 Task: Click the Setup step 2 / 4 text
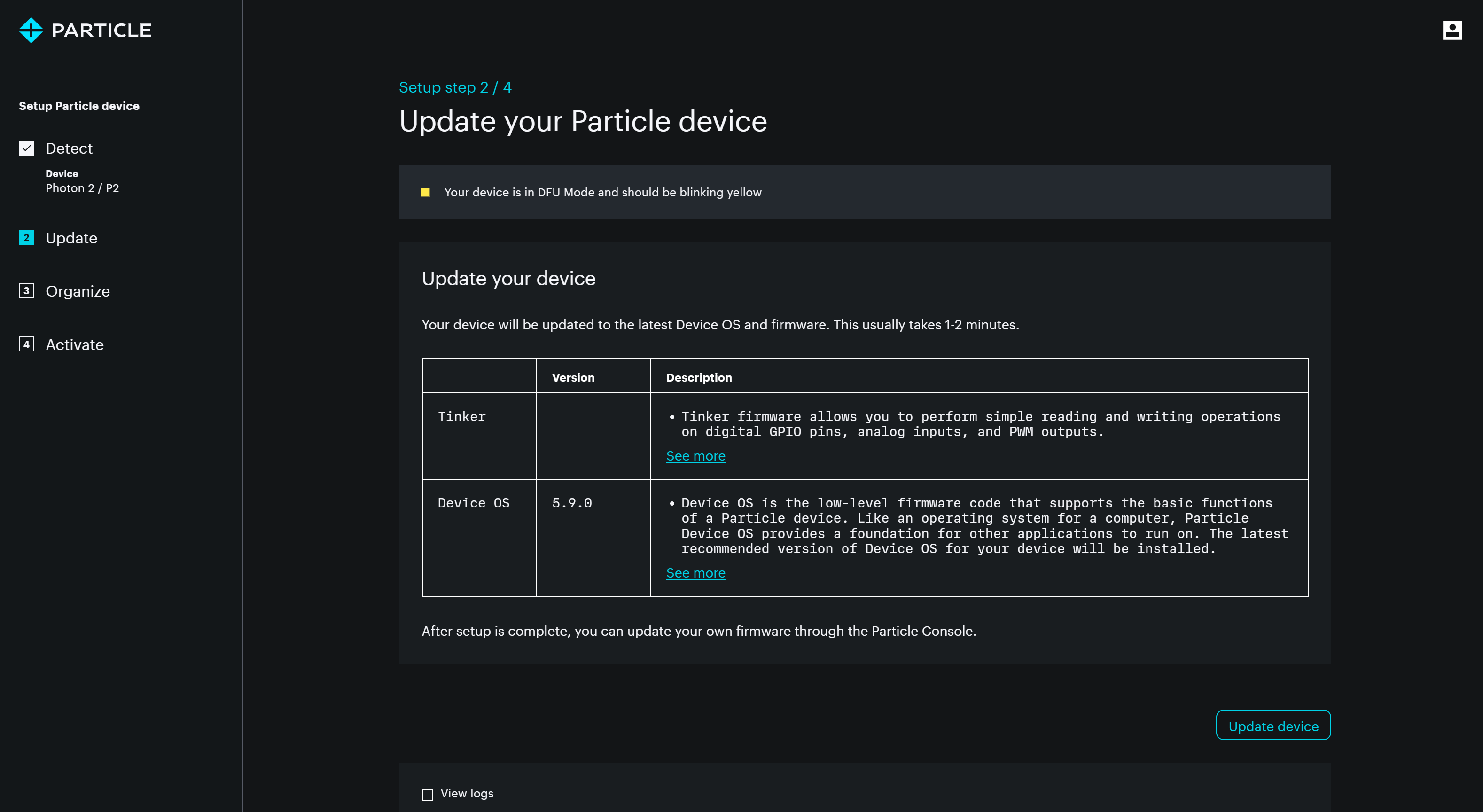pos(455,87)
